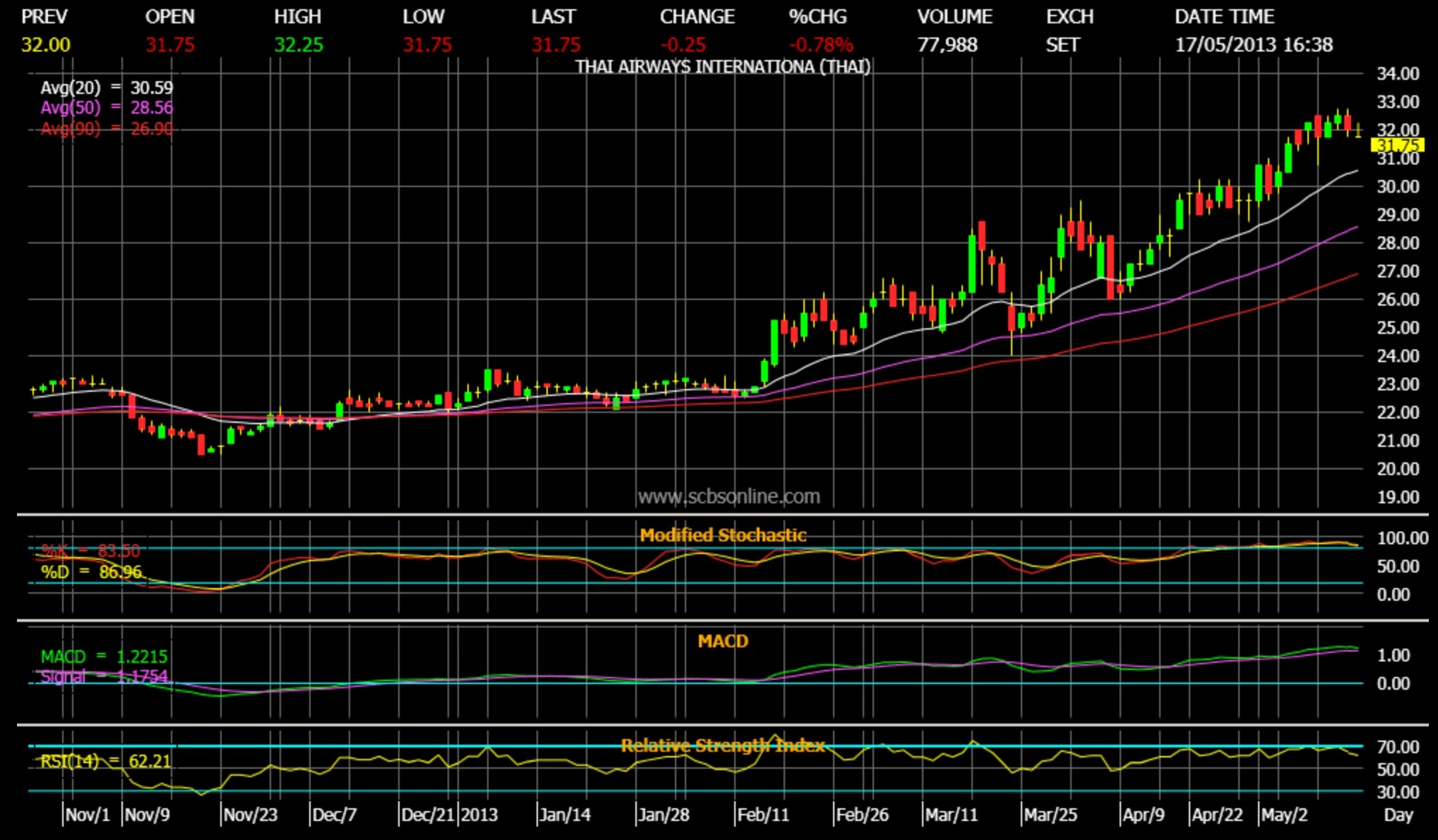The height and width of the screenshot is (840, 1438).
Task: Click the HIGH value 32.25
Action: (299, 45)
